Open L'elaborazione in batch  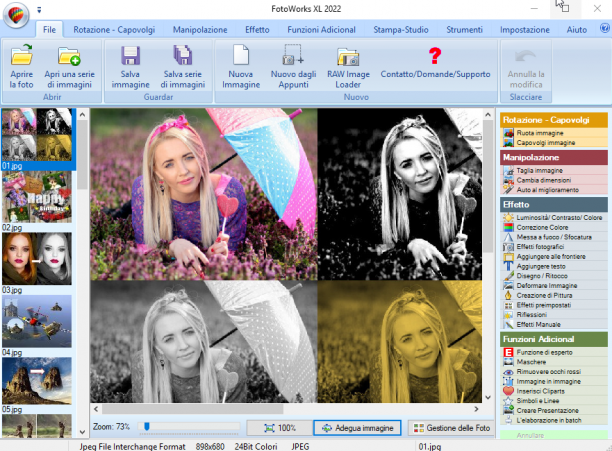554,421
